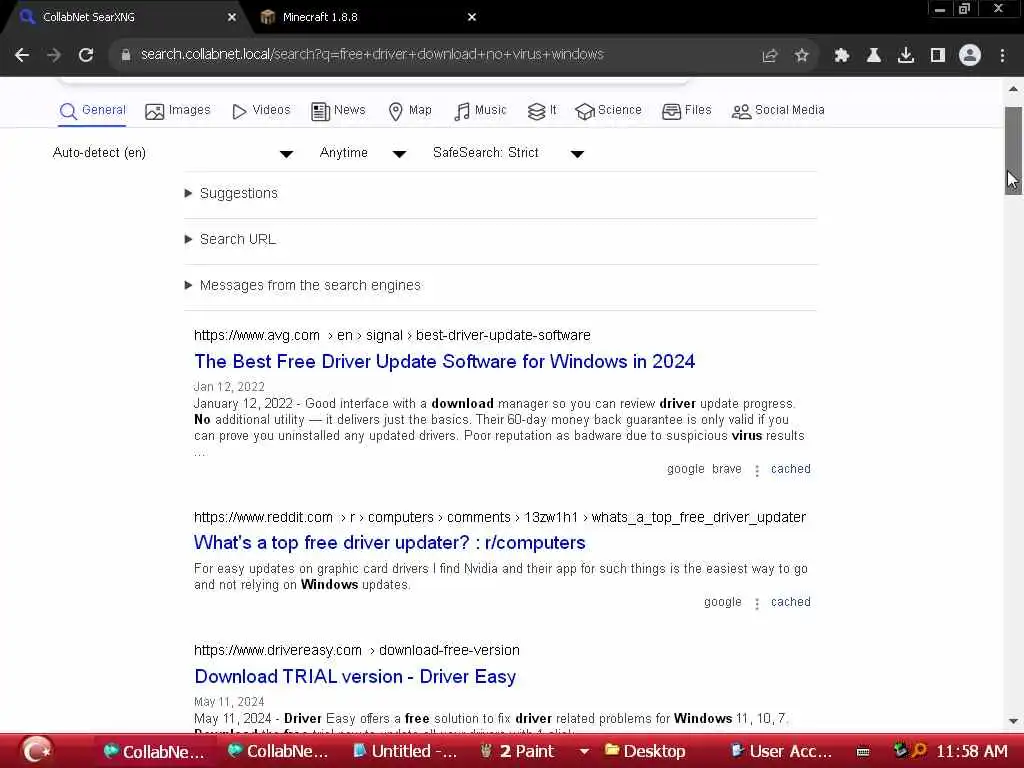Screen dimensions: 1024x768
Task: Go back with the browser back arrow
Action: point(22,55)
